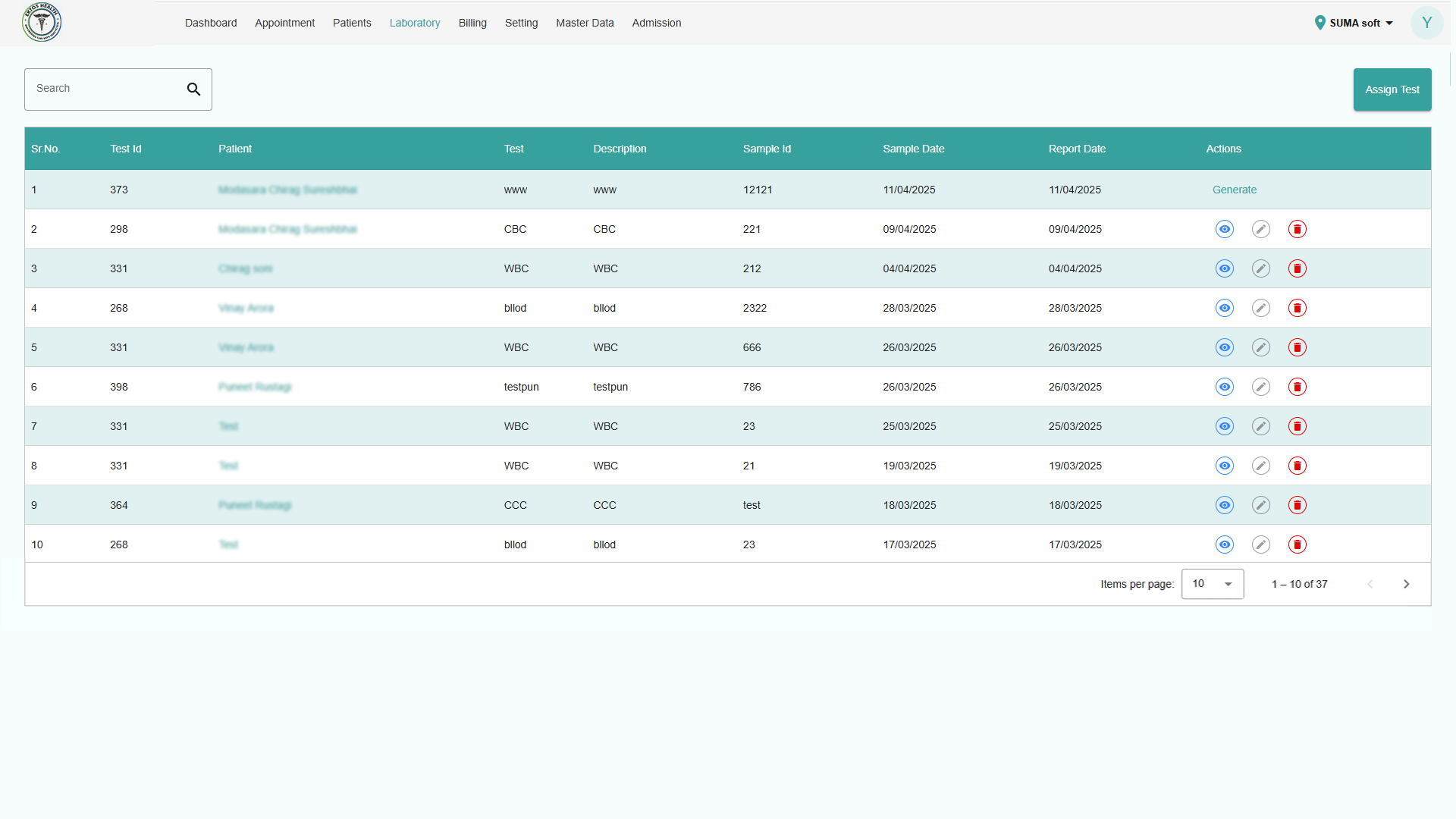Delete the row 10 bllod test
This screenshot has width=1456, height=819.
tap(1297, 544)
